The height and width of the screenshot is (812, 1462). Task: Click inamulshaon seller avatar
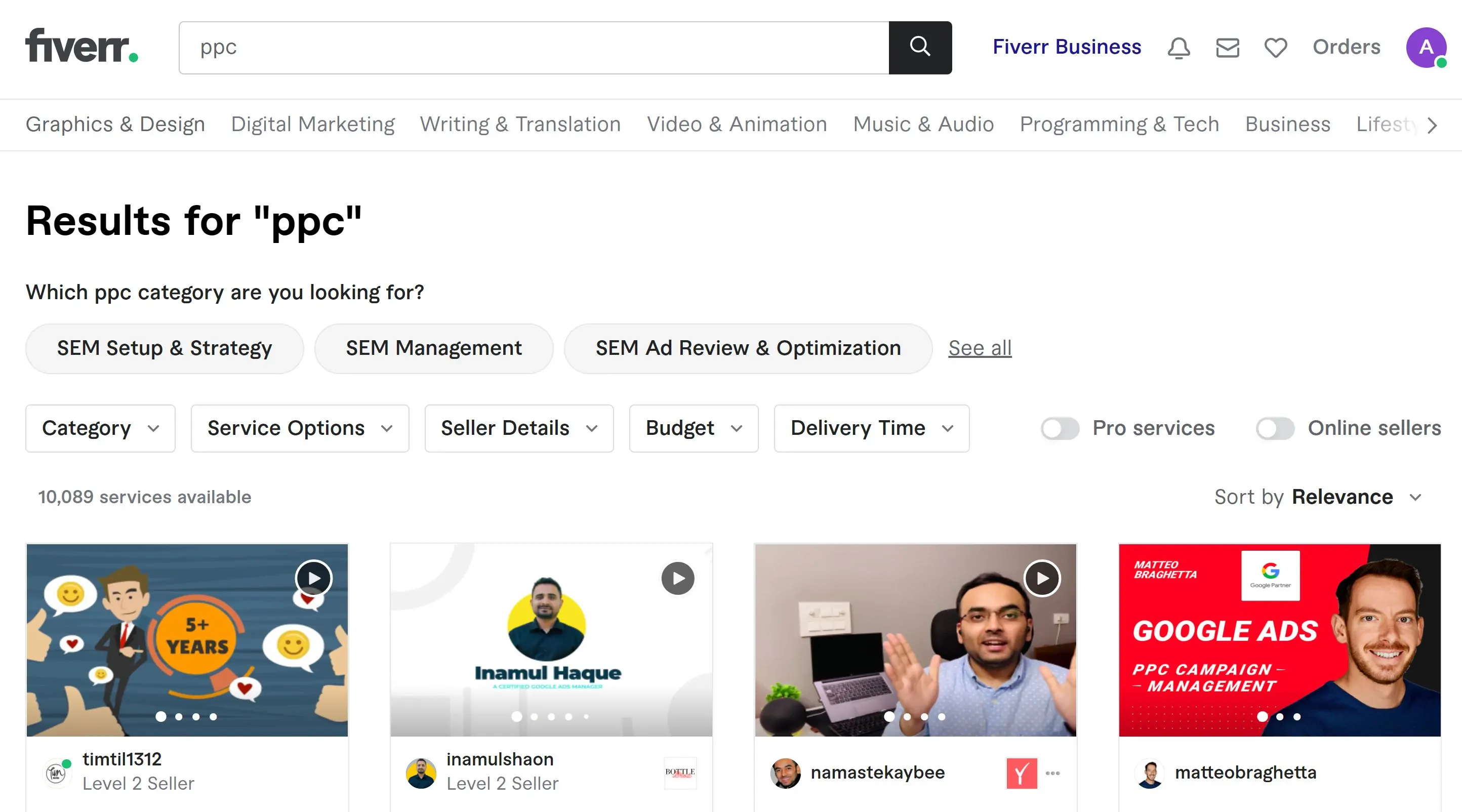pos(421,773)
